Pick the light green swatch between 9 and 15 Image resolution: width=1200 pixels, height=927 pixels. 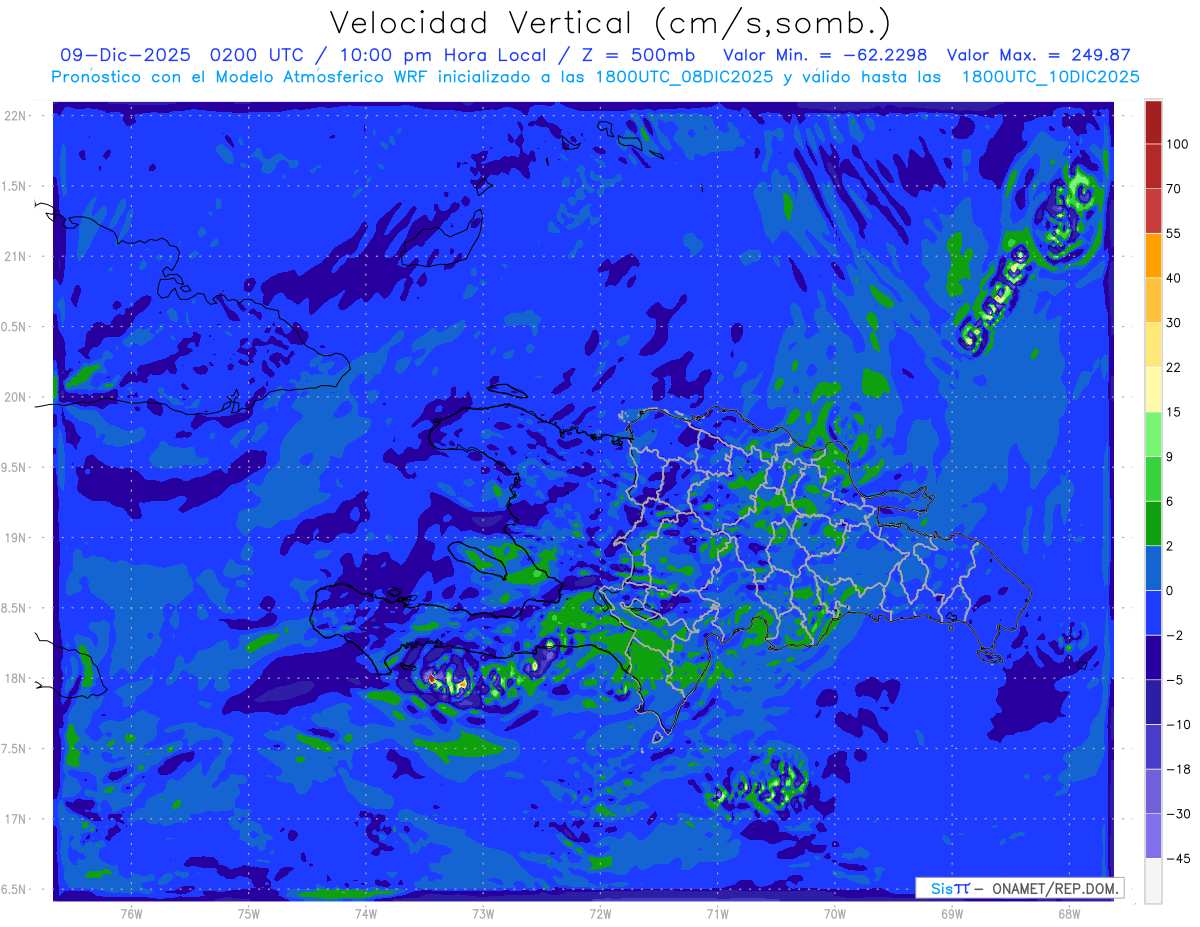click(1153, 434)
